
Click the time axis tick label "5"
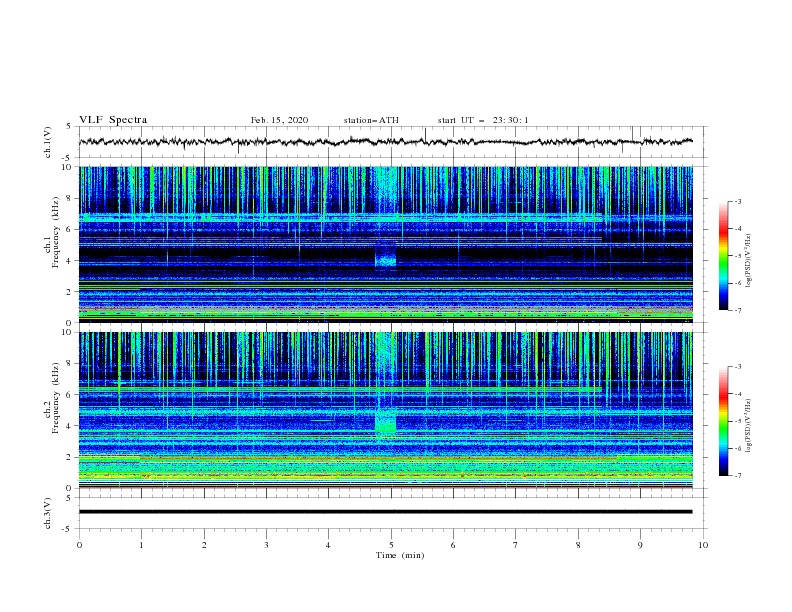[391, 545]
